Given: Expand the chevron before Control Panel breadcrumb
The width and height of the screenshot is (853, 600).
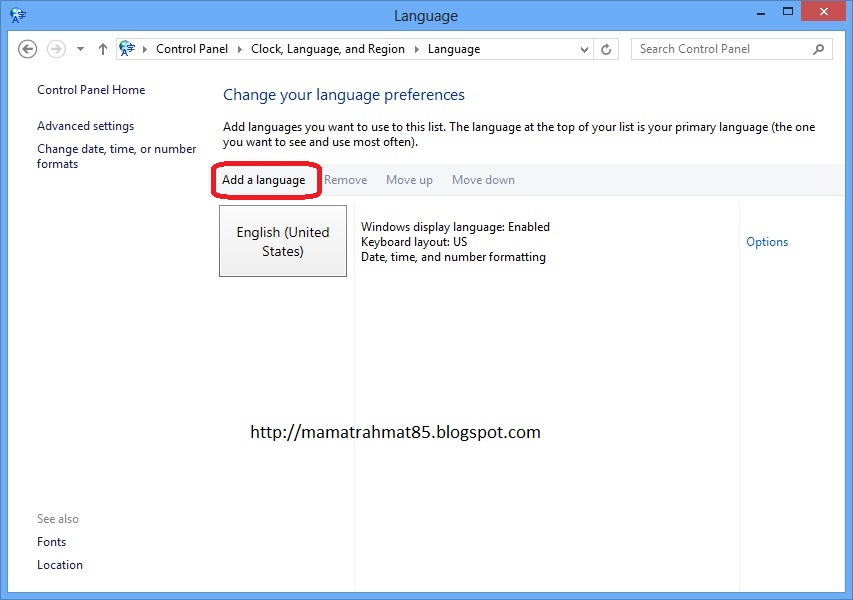Looking at the screenshot, I should pos(145,50).
